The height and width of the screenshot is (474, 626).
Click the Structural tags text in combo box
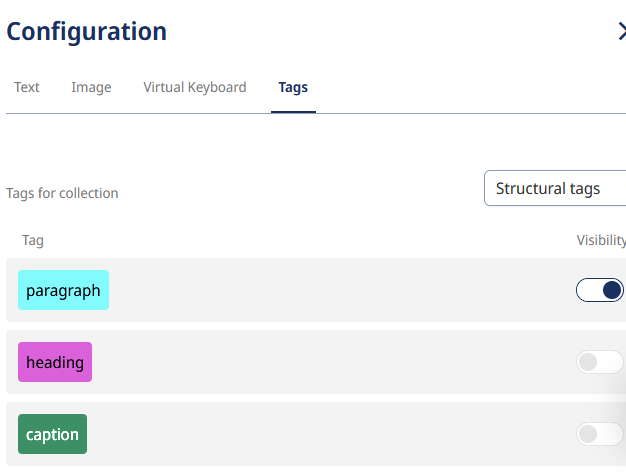coord(547,188)
